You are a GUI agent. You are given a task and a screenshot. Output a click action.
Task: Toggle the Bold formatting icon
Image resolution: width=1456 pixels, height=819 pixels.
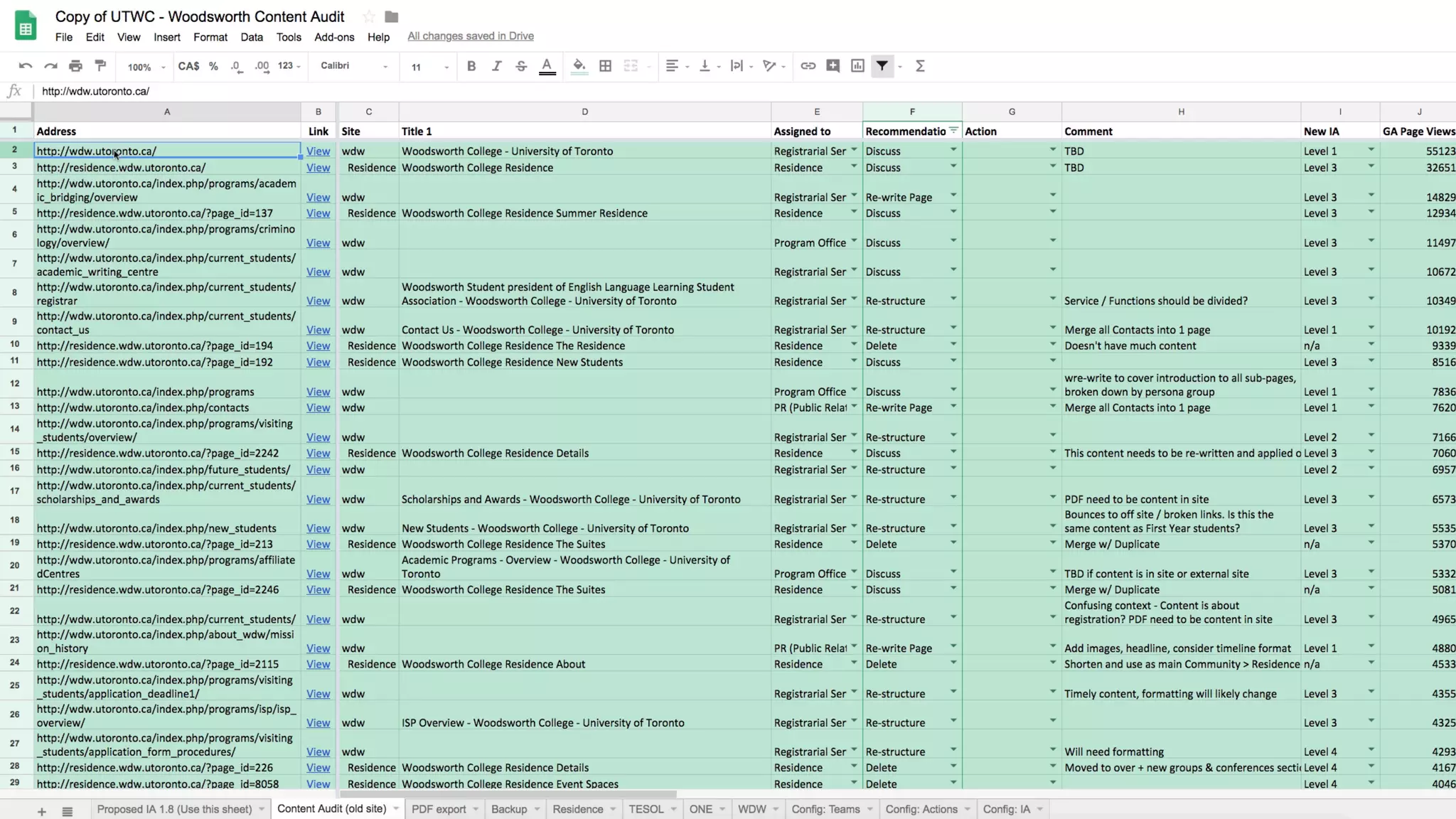pyautogui.click(x=471, y=66)
